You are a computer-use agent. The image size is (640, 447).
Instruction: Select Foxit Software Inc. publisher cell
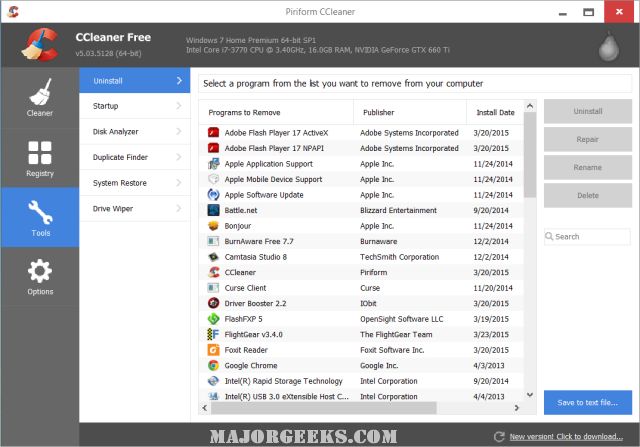392,350
